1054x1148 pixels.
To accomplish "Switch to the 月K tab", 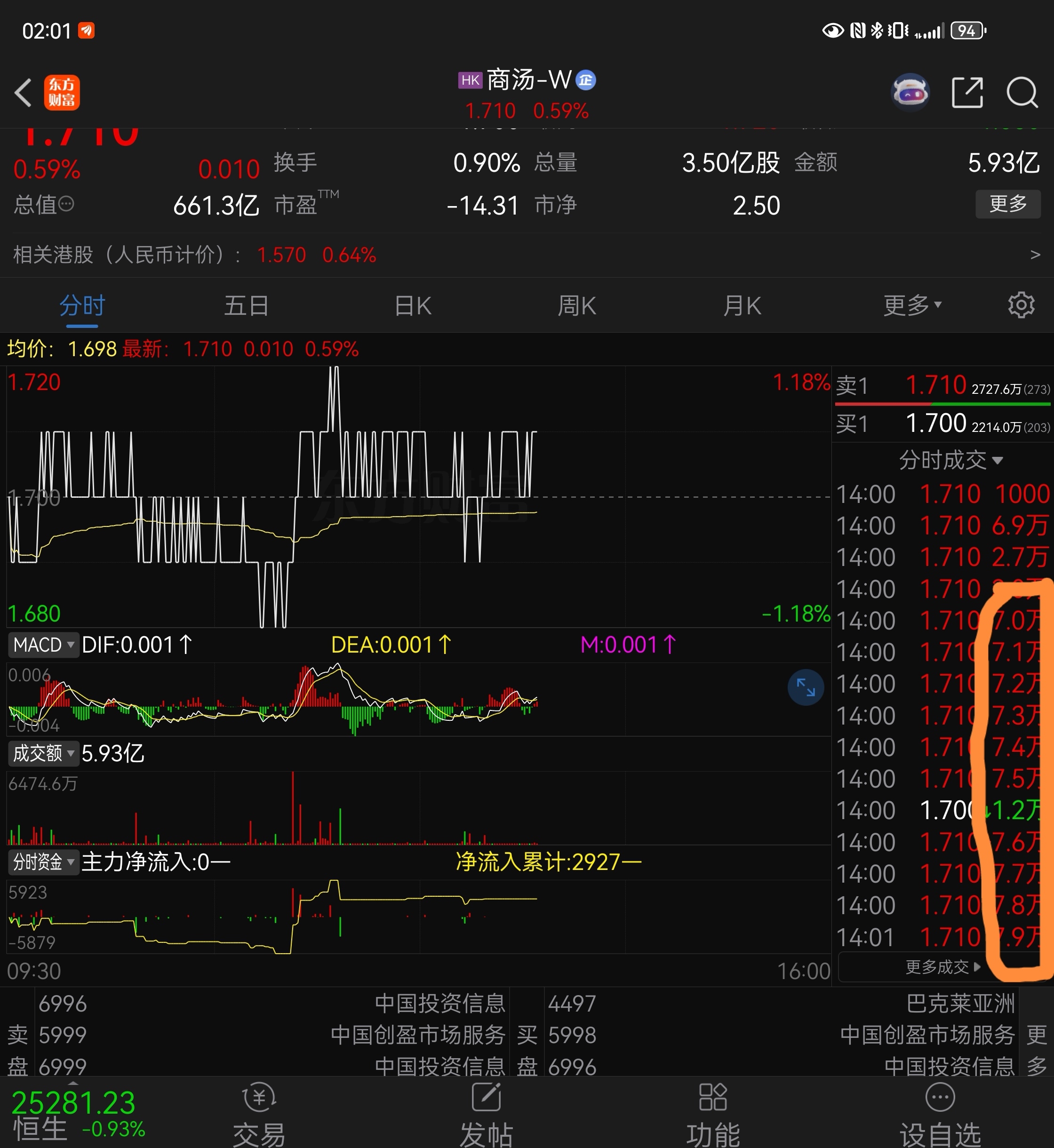I will coord(742,306).
